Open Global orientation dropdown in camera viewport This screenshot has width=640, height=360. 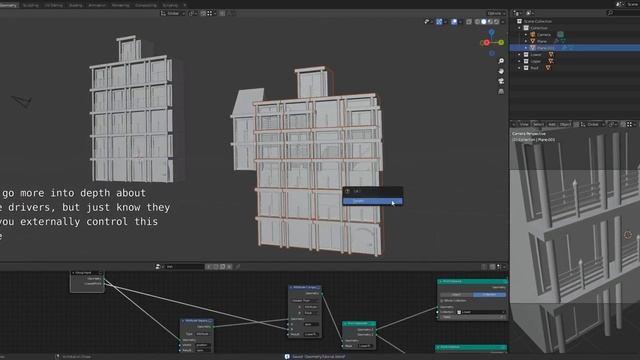(592, 124)
